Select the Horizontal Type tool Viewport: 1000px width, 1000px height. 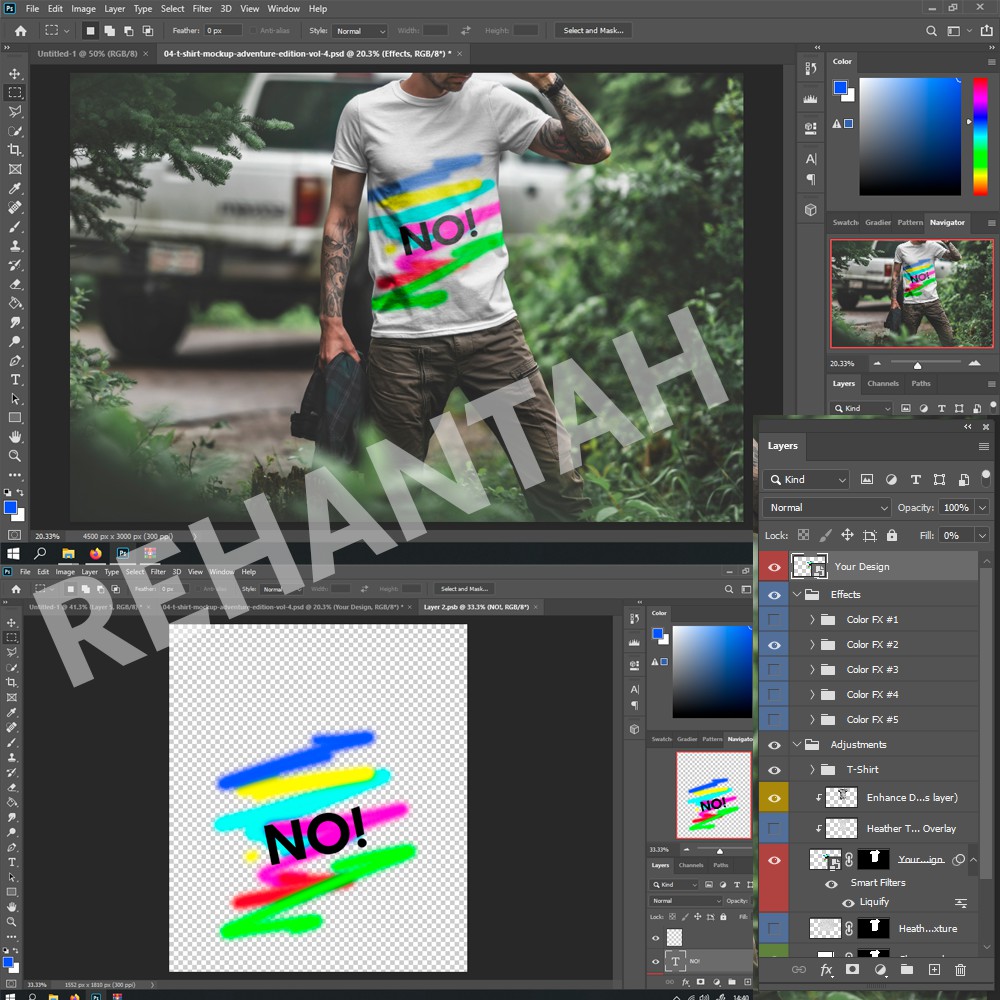point(14,379)
